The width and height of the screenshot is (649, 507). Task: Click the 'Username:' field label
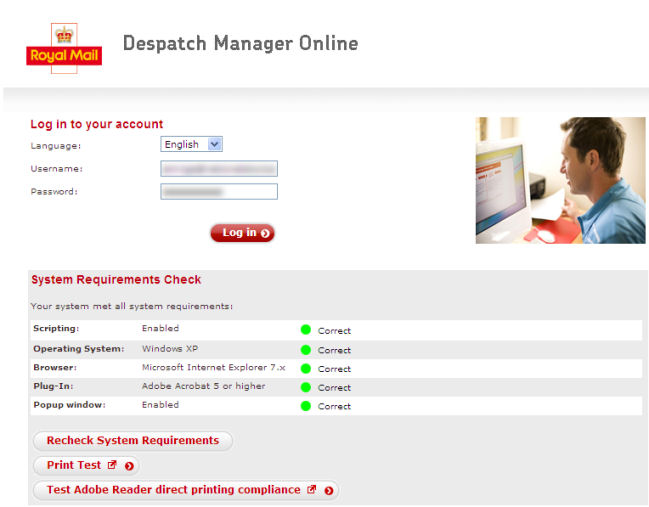(57, 168)
